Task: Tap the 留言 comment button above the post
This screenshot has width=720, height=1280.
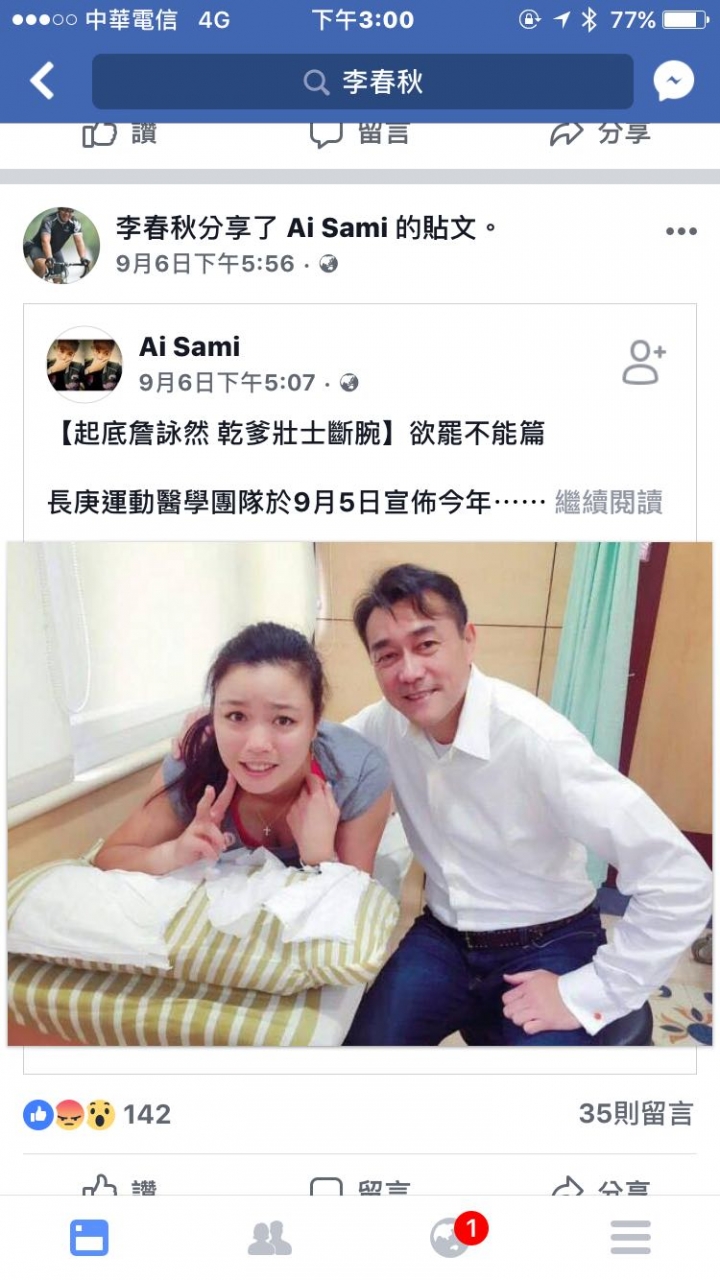Action: 360,133
